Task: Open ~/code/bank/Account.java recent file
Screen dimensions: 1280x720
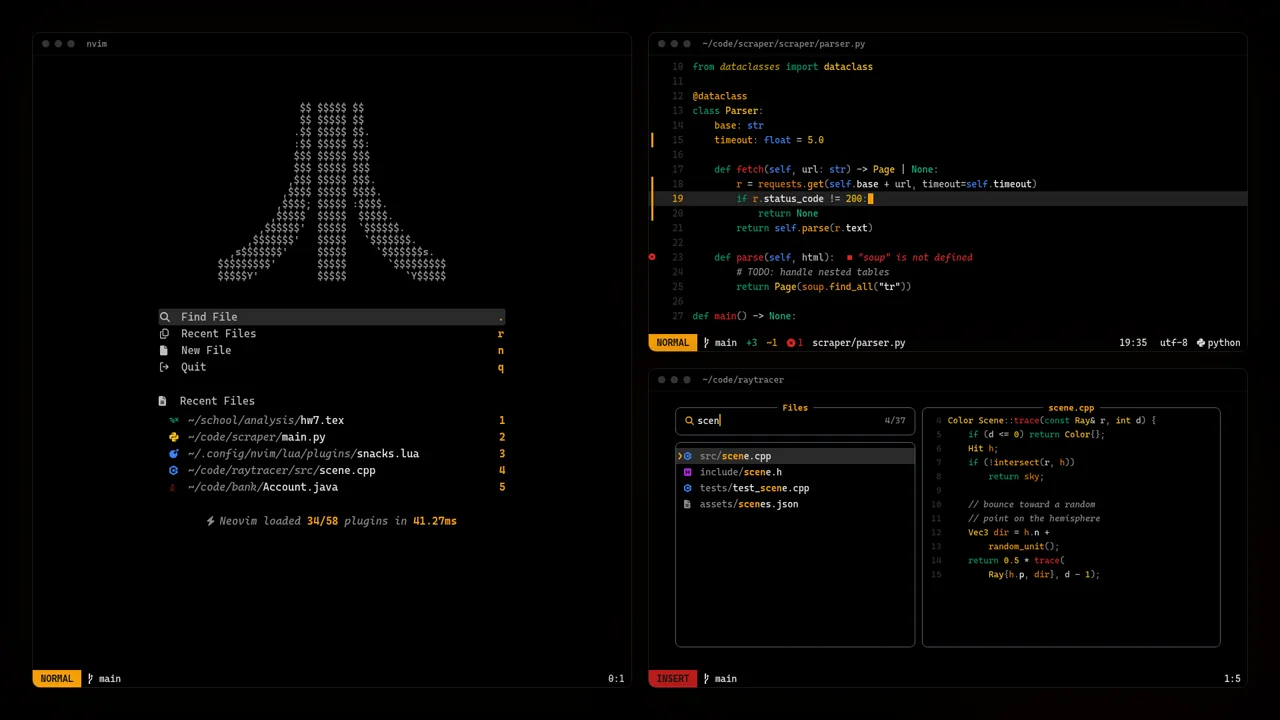Action: coord(337,488)
